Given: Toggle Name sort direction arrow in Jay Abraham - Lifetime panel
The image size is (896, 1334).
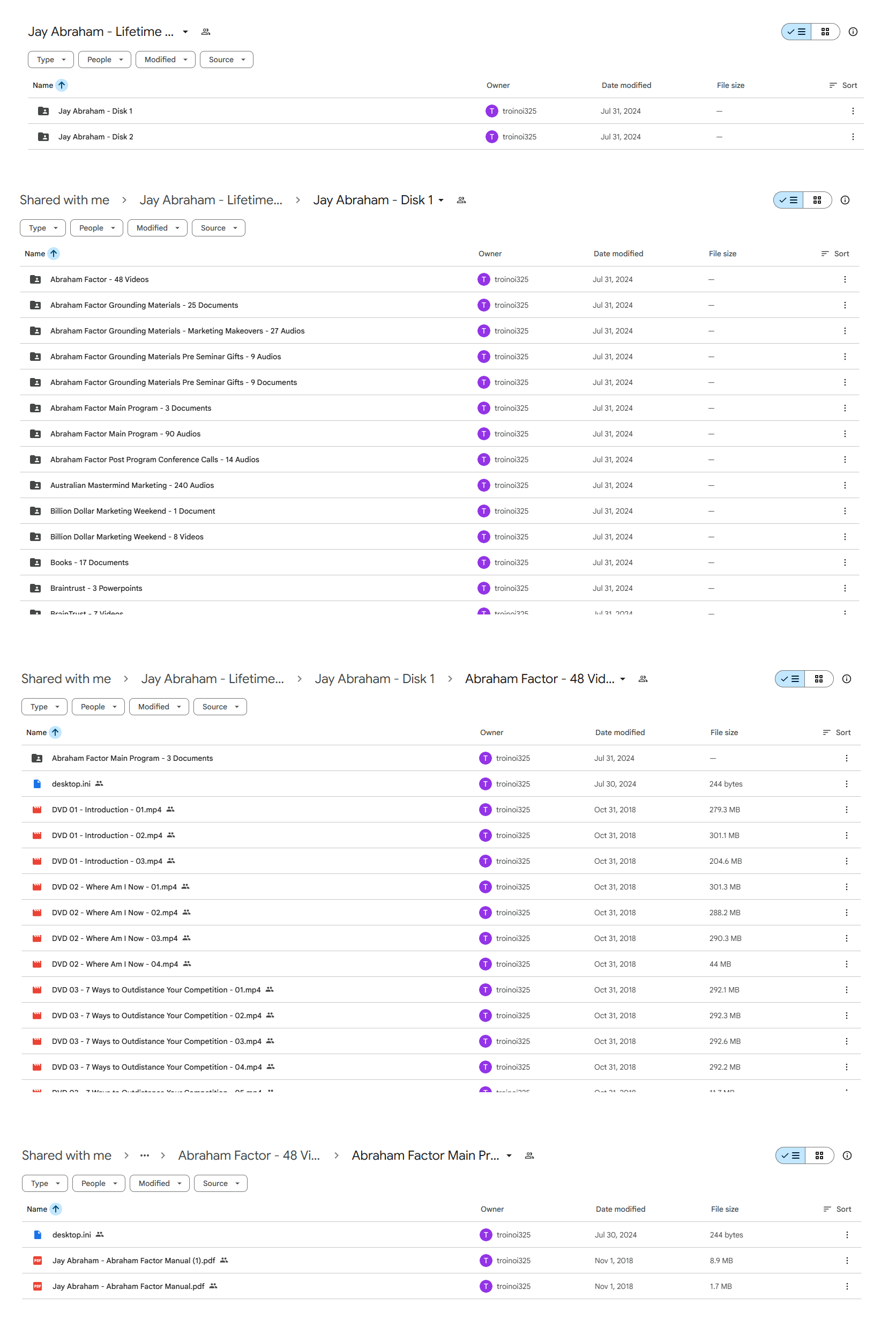Looking at the screenshot, I should [x=62, y=85].
